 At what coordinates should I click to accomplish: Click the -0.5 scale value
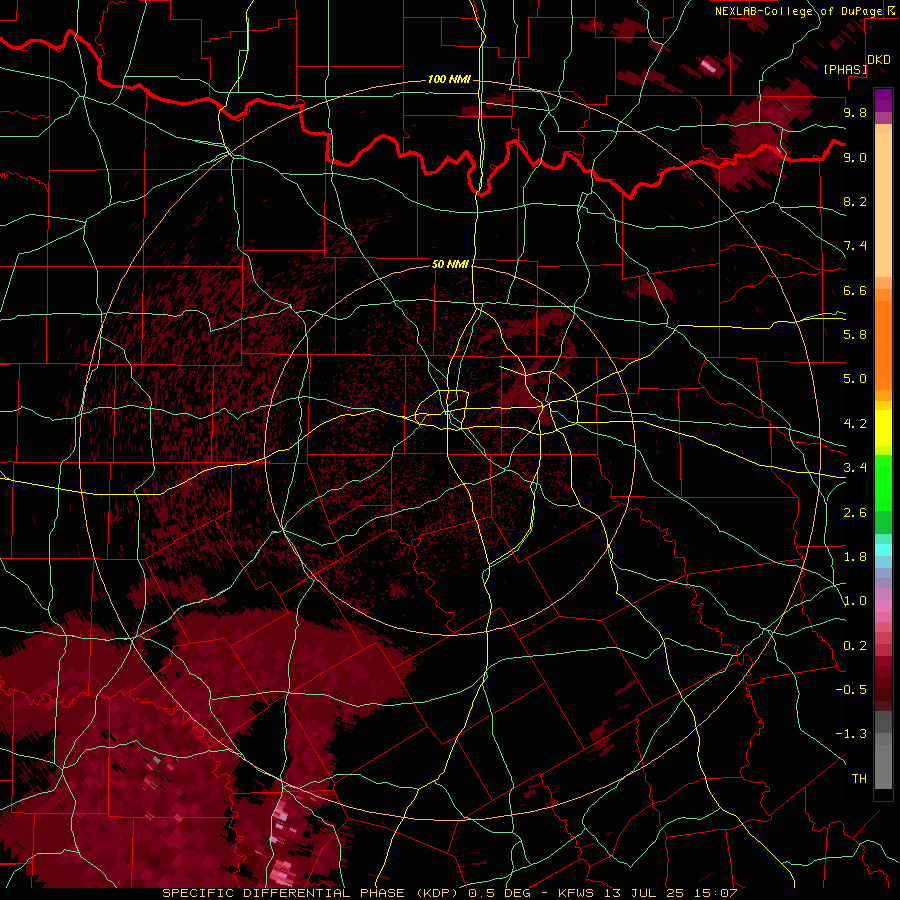click(851, 690)
